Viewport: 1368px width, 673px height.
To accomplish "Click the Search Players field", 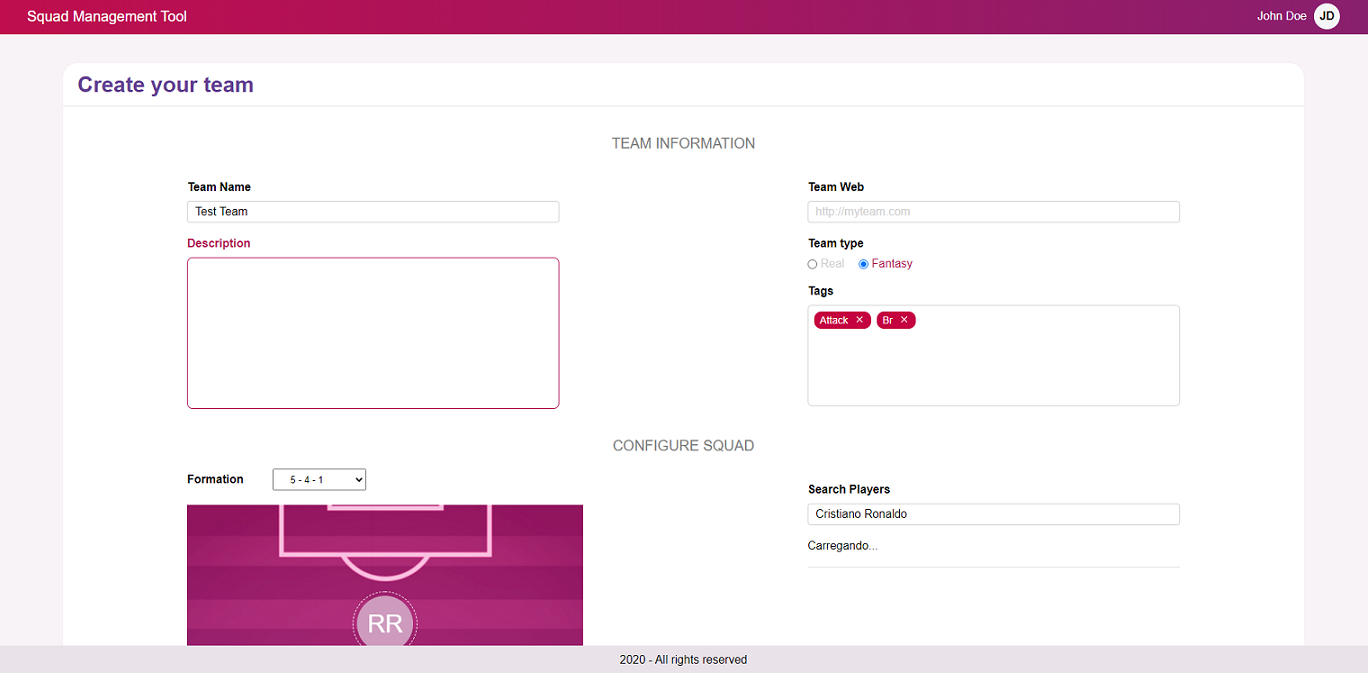I will [994, 514].
